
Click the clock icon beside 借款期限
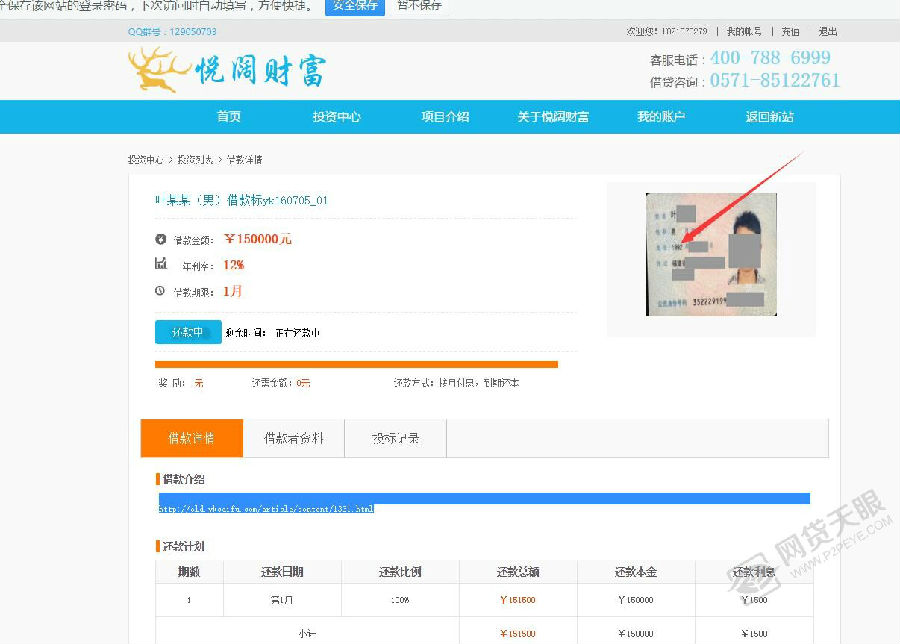coord(162,293)
